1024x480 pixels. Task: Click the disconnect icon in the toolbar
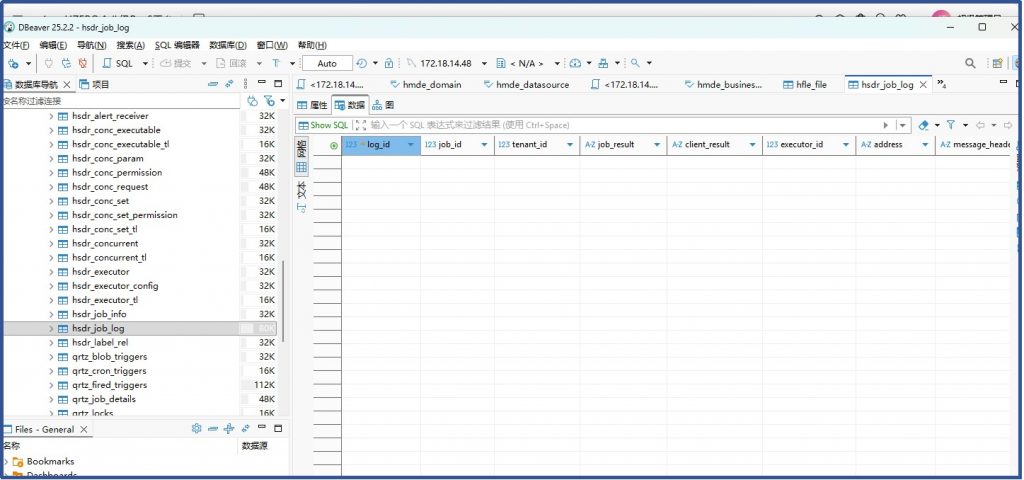tap(82, 63)
